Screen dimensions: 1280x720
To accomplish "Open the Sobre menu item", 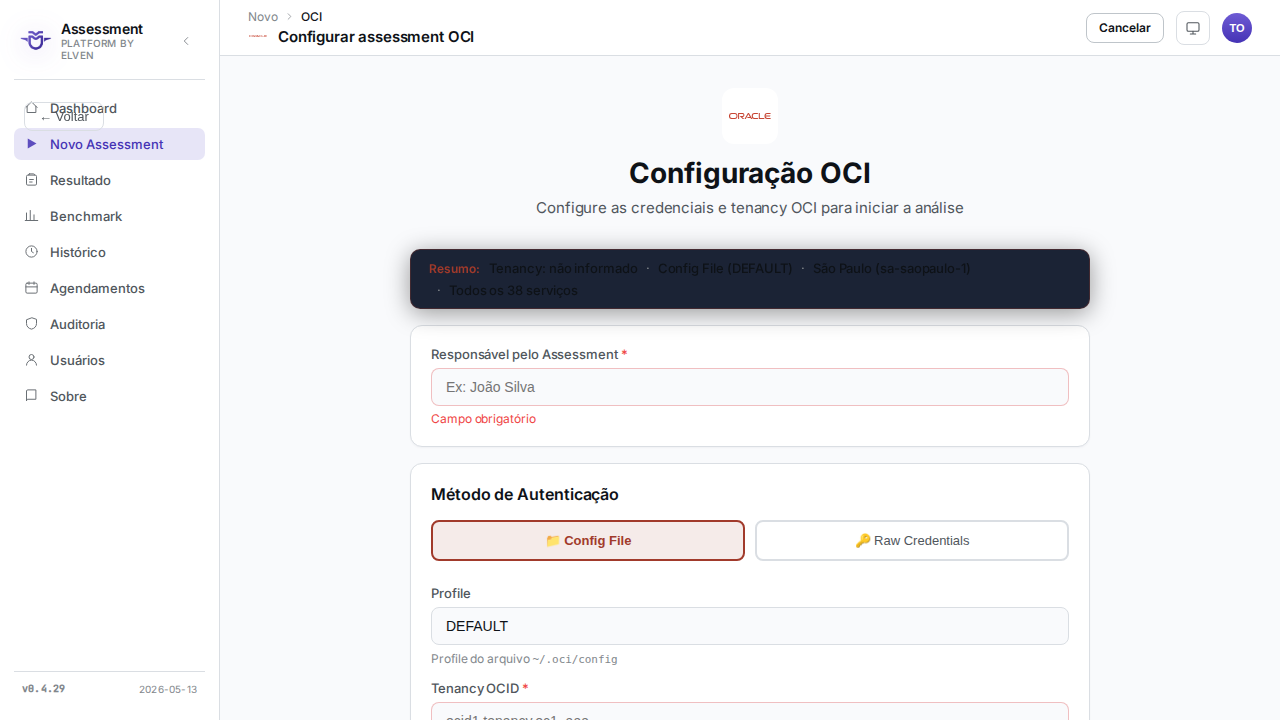I will point(109,396).
